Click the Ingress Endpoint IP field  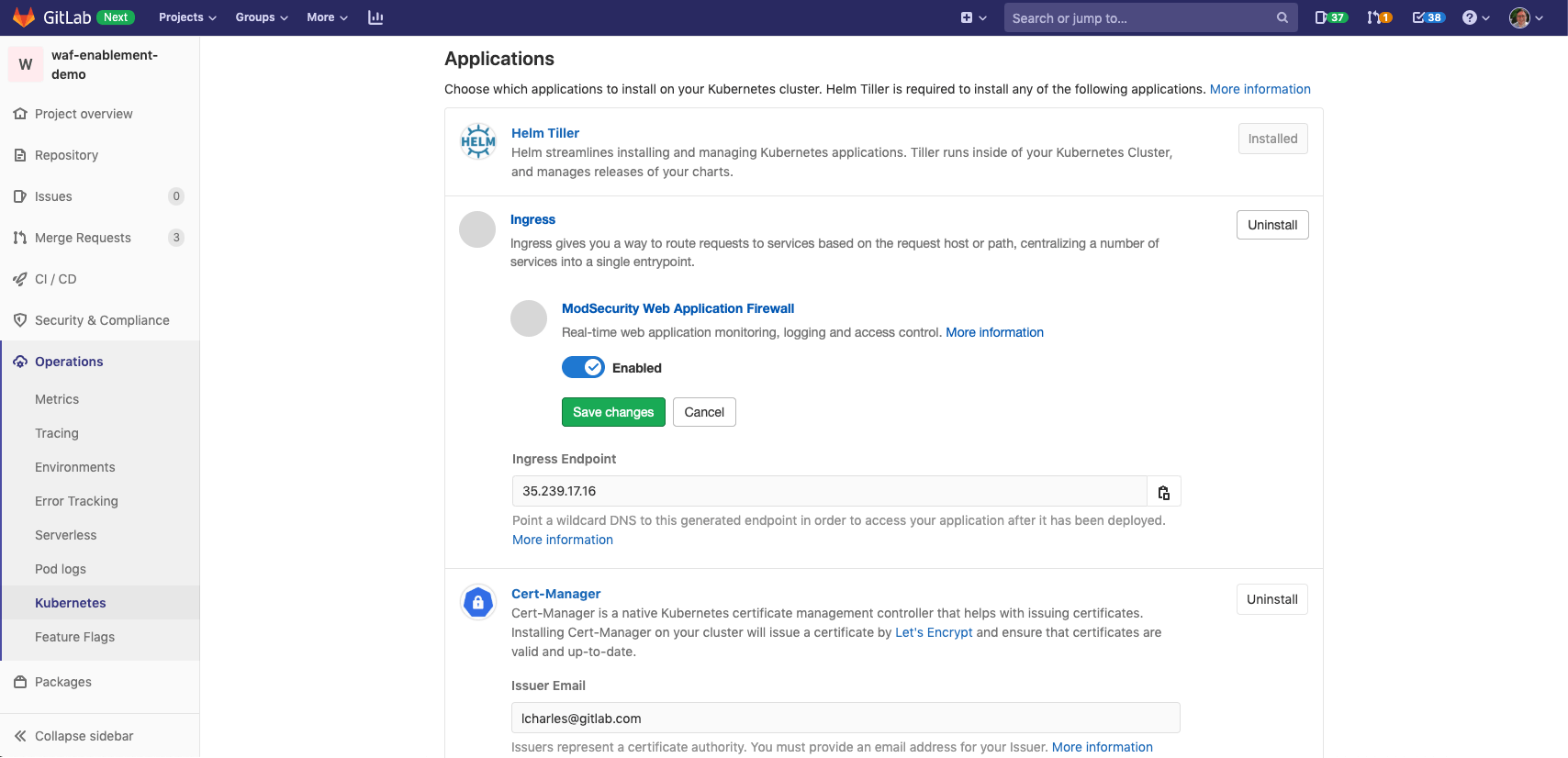pyautogui.click(x=830, y=491)
